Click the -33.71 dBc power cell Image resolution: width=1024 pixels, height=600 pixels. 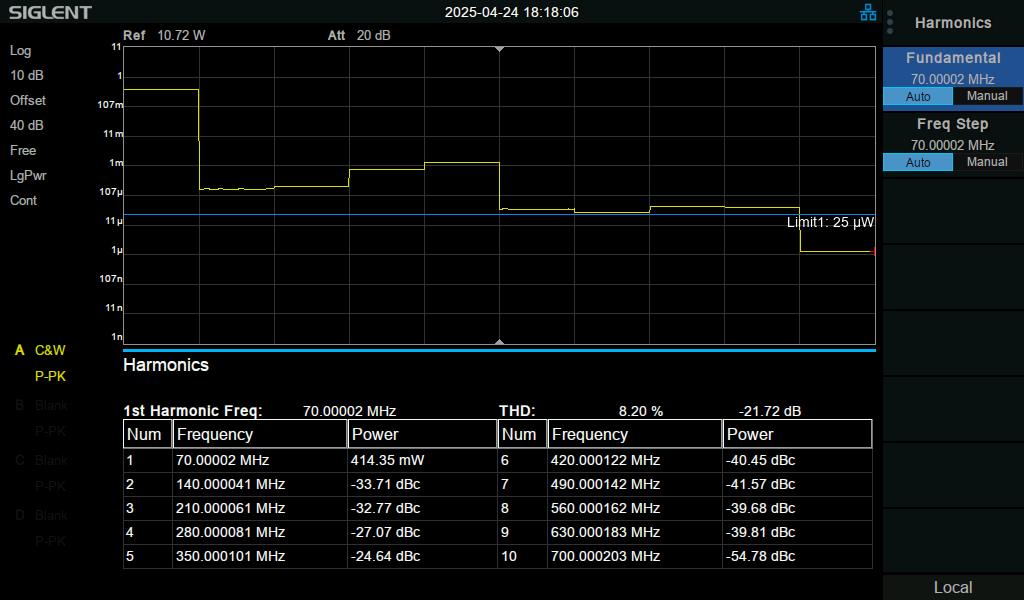click(422, 484)
